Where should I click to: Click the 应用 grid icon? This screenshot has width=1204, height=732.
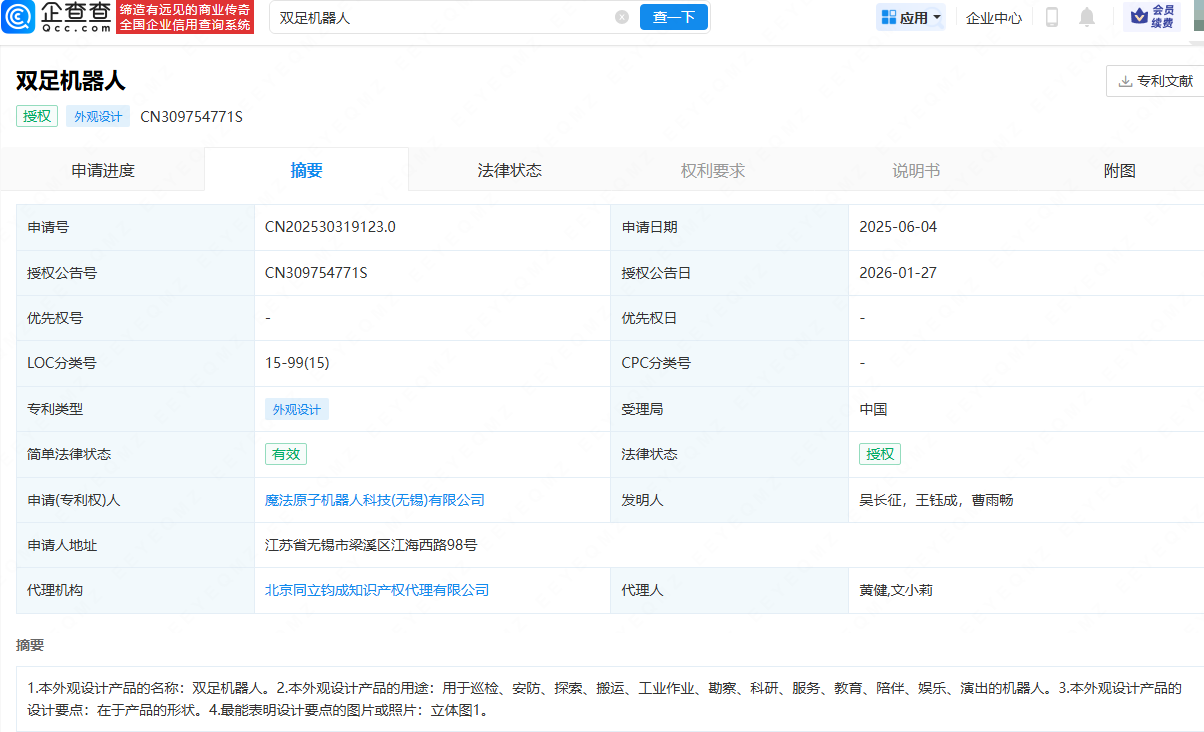click(x=887, y=17)
